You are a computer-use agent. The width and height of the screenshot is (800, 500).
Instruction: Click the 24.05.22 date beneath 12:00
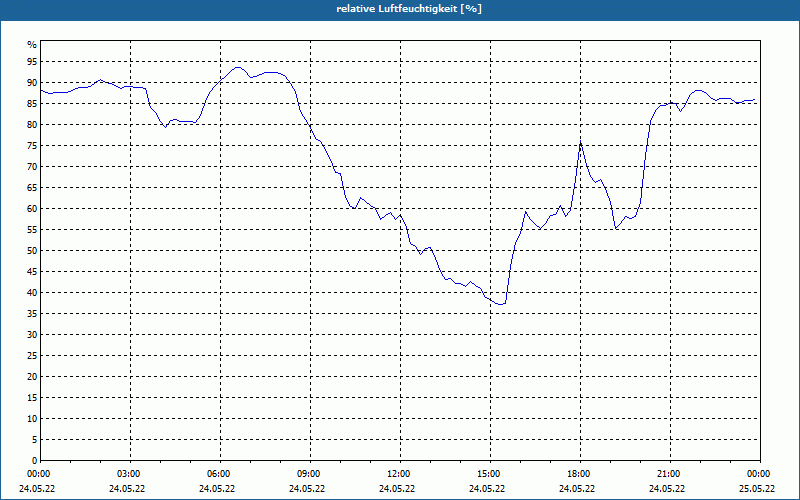point(397,489)
